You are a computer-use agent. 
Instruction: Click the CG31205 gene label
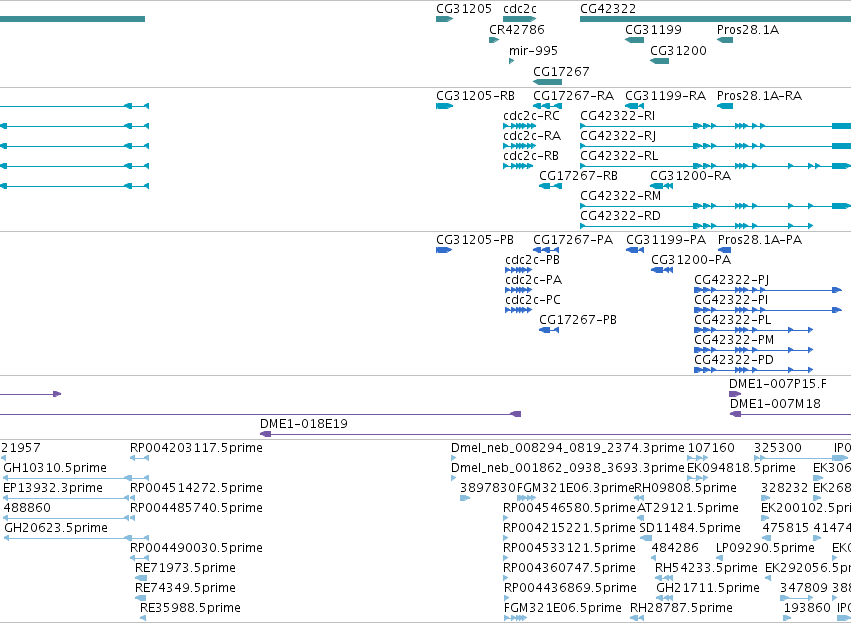coord(464,9)
